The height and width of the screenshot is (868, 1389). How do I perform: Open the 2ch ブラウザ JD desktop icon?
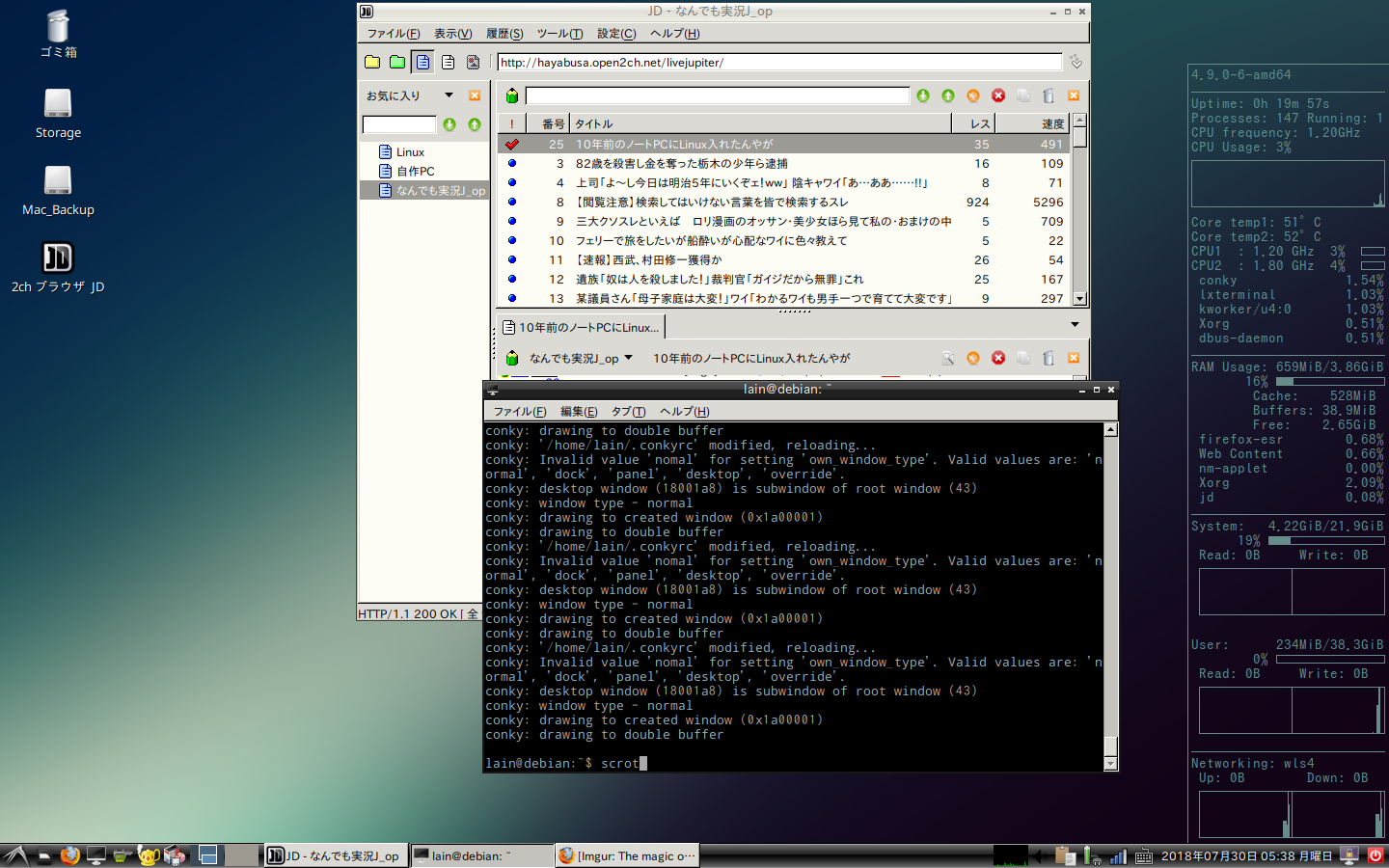pyautogui.click(x=58, y=266)
